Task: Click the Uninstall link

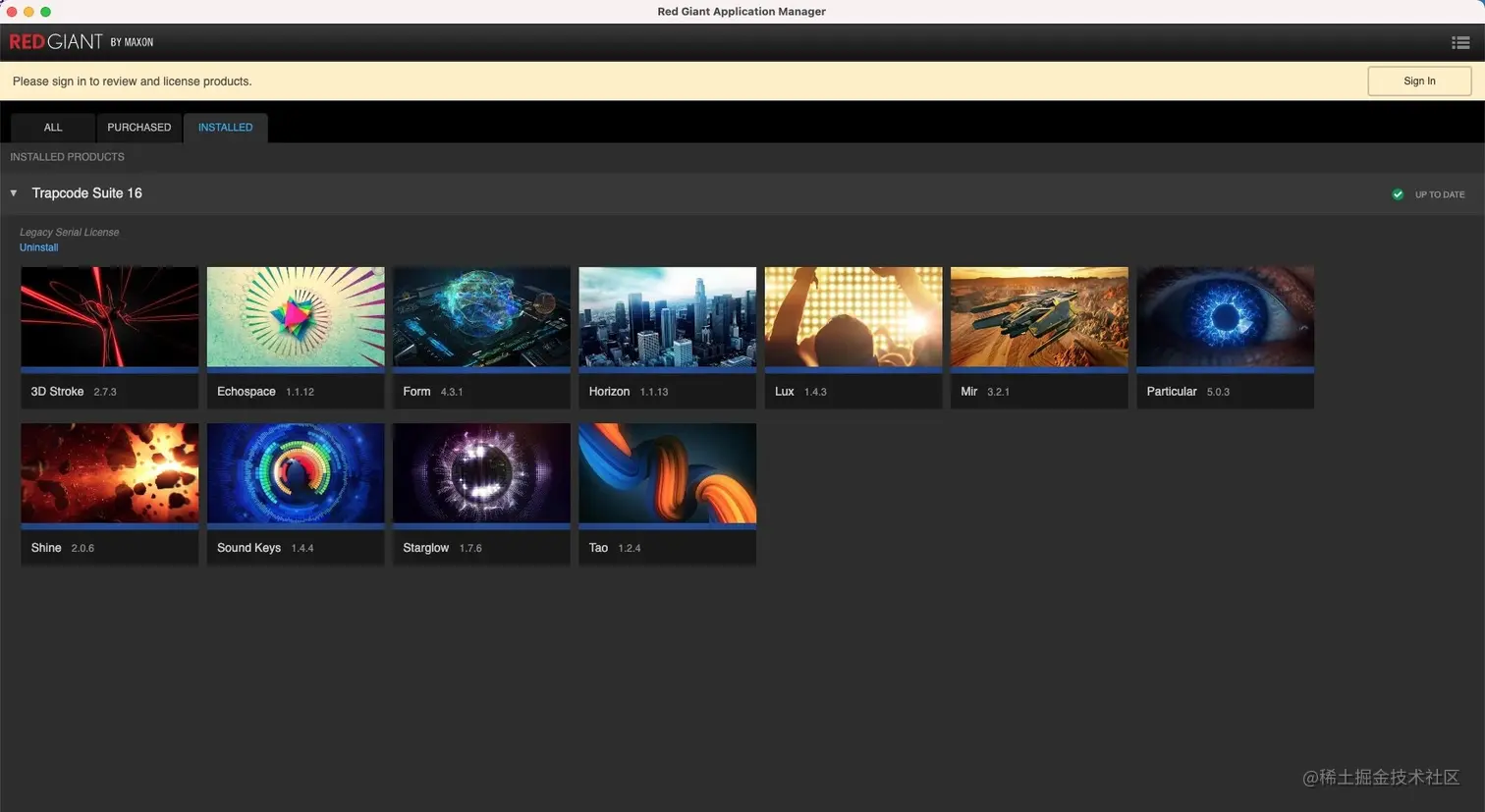Action: click(x=38, y=247)
